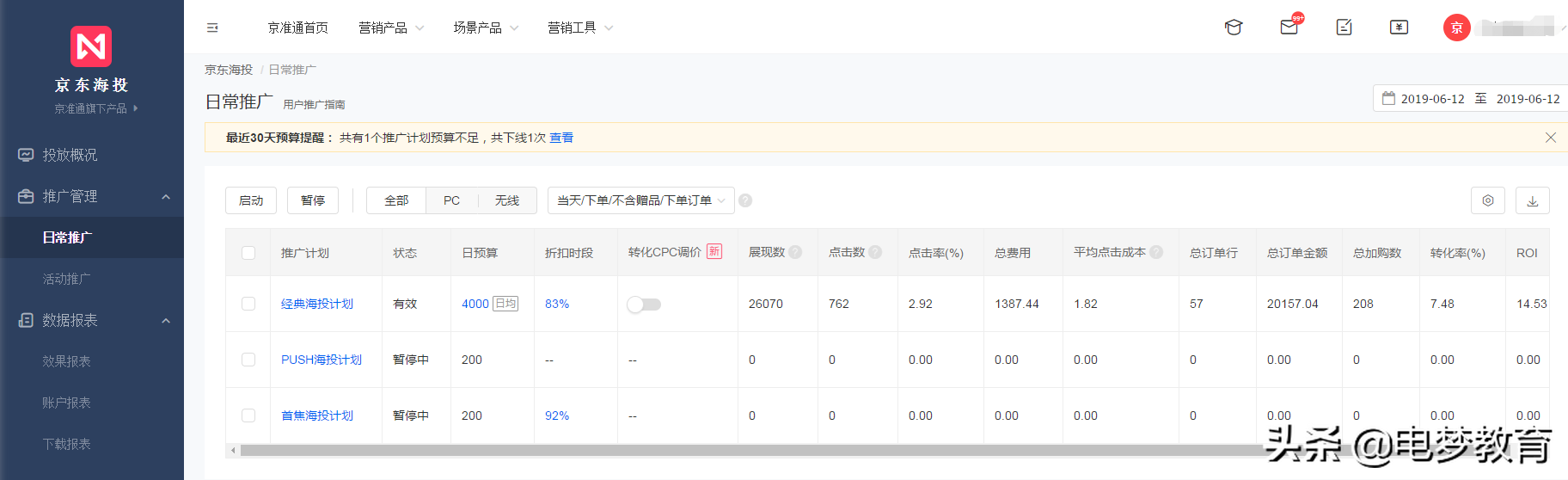The height and width of the screenshot is (480, 1568).
Task: Expand the 营销产品 dropdown menu
Action: (x=391, y=28)
